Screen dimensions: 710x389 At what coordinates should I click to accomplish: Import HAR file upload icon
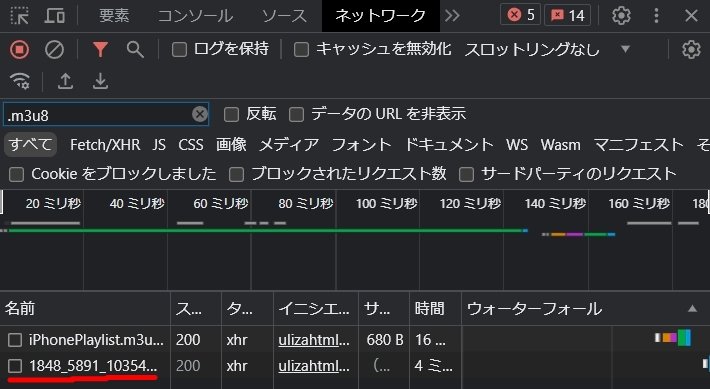(x=65, y=82)
